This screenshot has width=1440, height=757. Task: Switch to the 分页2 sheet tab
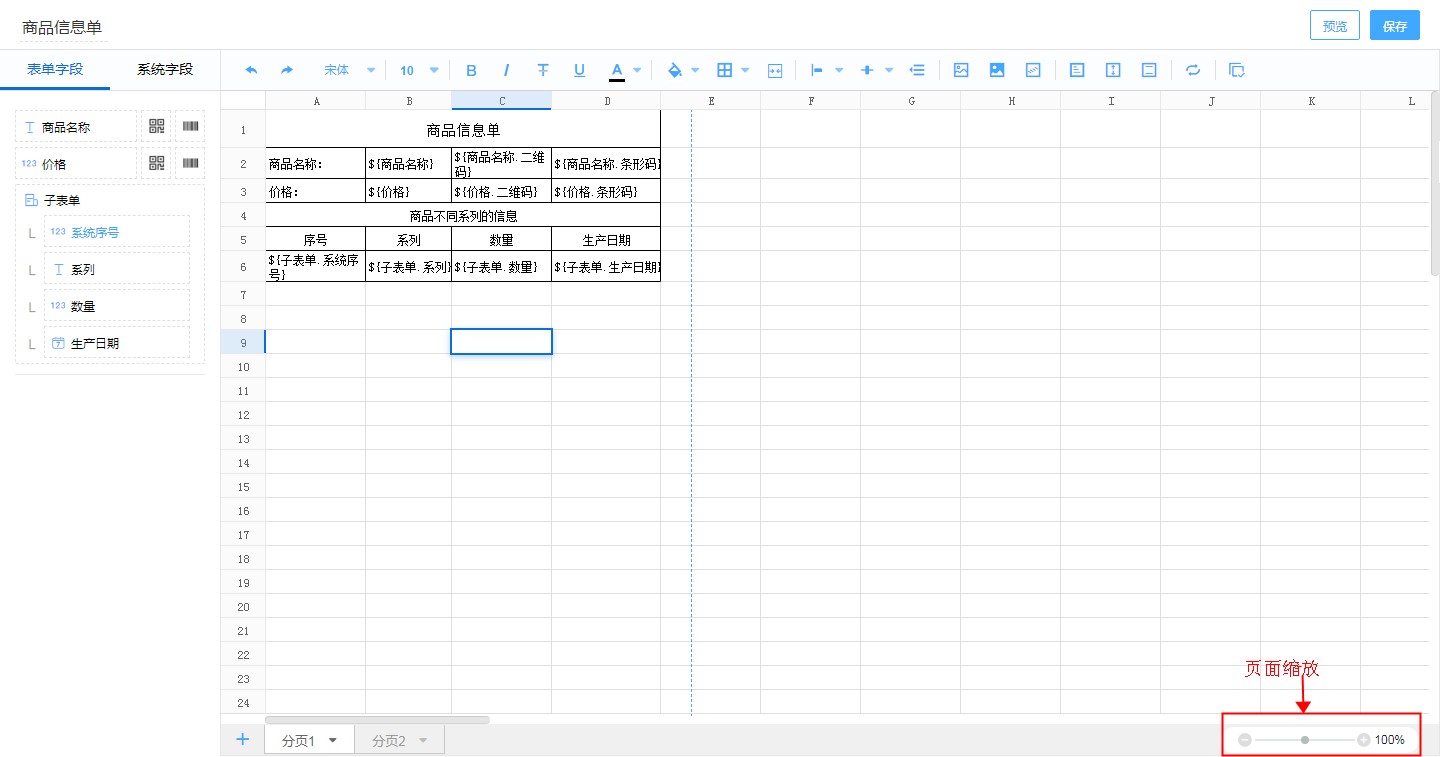click(x=390, y=740)
